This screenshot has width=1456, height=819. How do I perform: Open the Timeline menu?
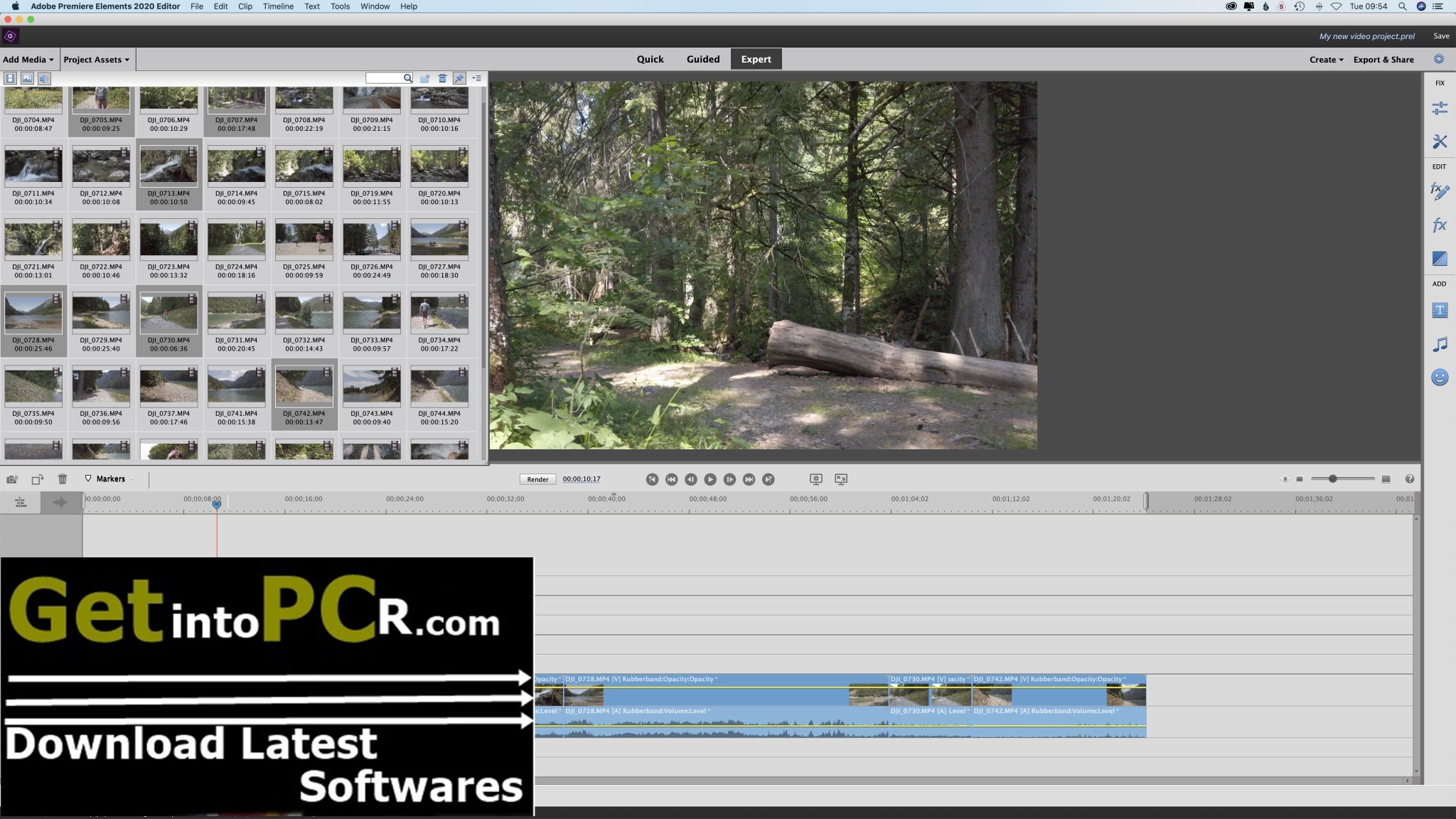(278, 6)
